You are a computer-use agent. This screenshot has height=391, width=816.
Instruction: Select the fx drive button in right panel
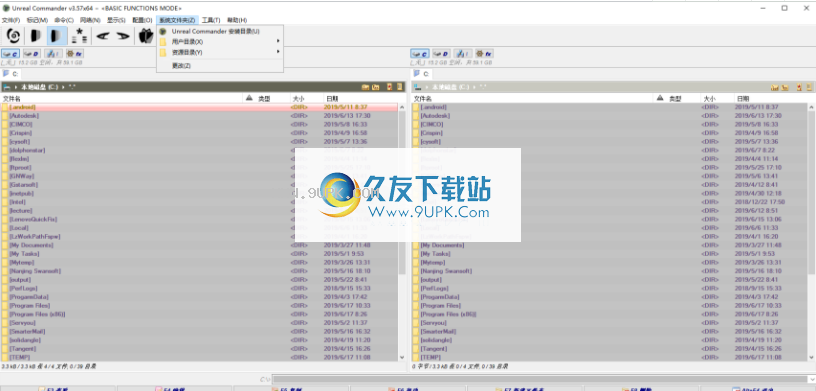pos(484,54)
